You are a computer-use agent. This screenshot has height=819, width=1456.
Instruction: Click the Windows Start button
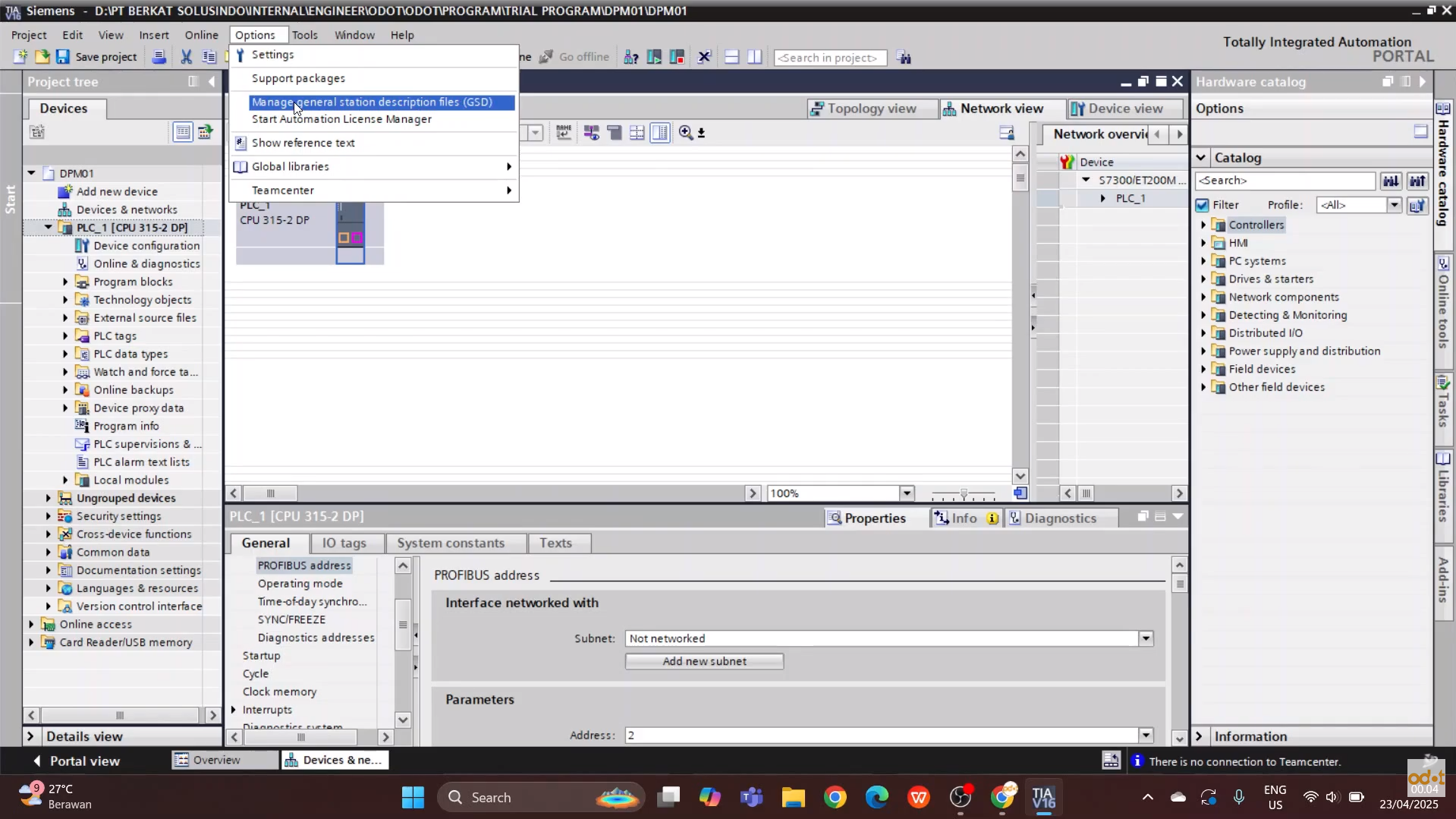point(413,798)
